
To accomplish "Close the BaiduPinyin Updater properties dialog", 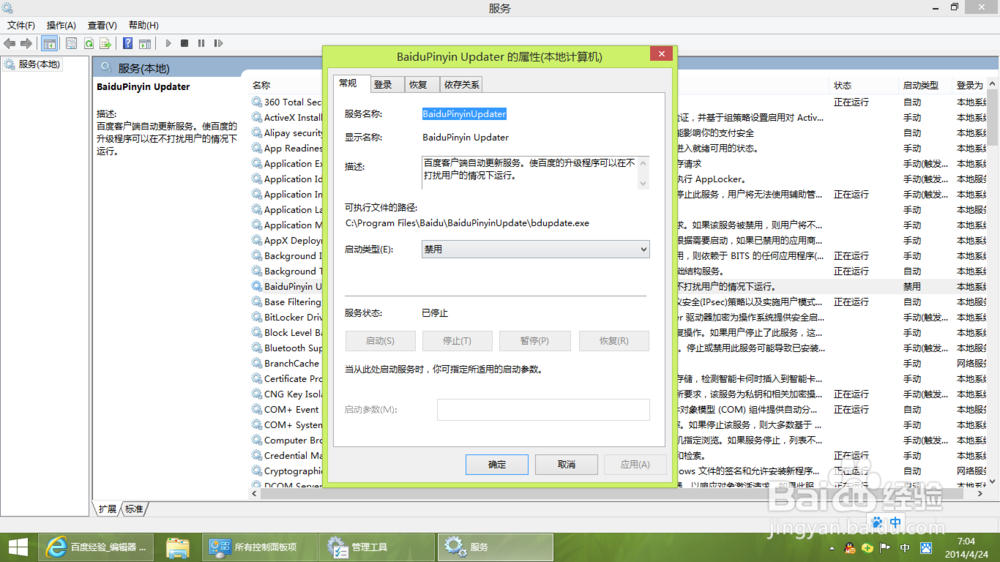I will click(x=661, y=54).
